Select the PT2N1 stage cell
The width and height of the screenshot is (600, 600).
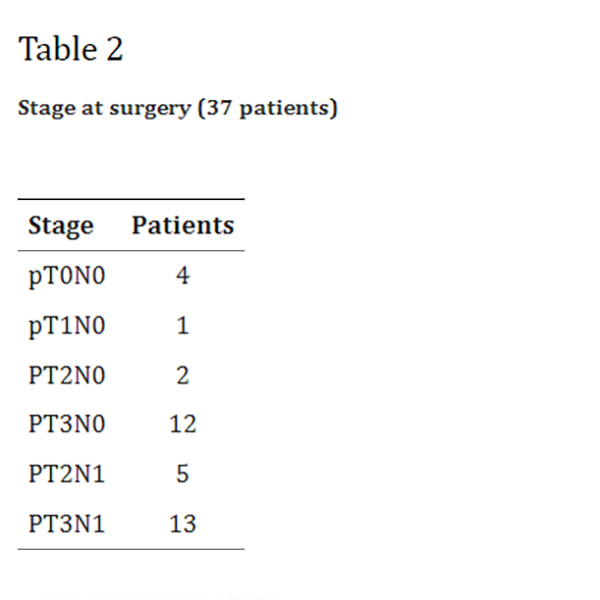pos(66,474)
